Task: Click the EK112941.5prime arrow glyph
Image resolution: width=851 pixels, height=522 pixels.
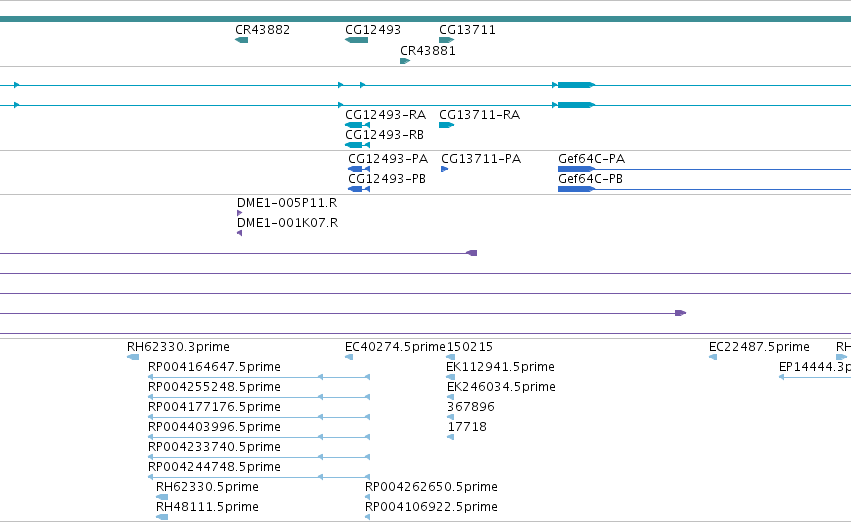Action: (x=450, y=377)
